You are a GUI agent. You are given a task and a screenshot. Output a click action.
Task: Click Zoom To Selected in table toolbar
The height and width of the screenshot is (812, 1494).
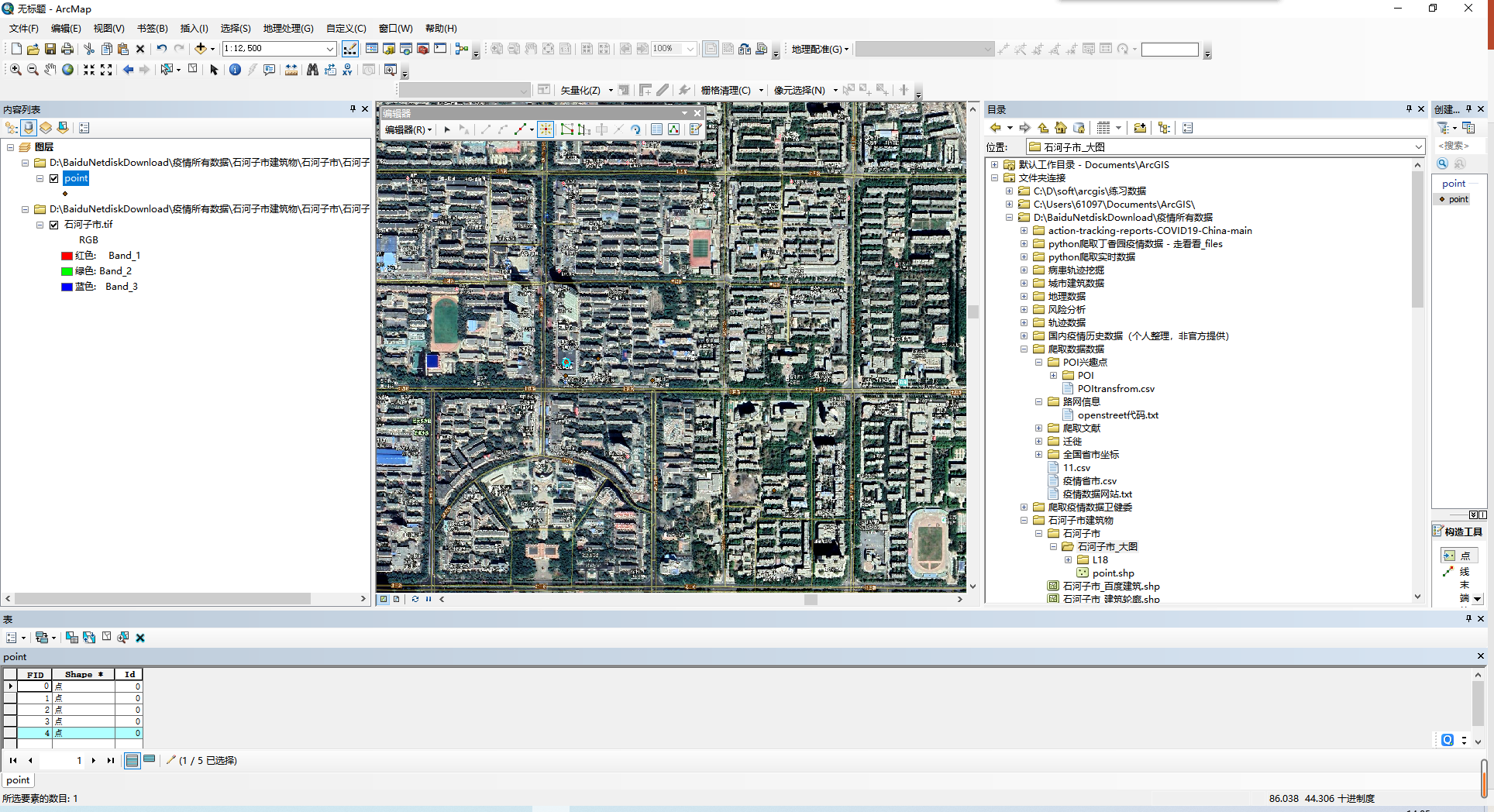[123, 638]
